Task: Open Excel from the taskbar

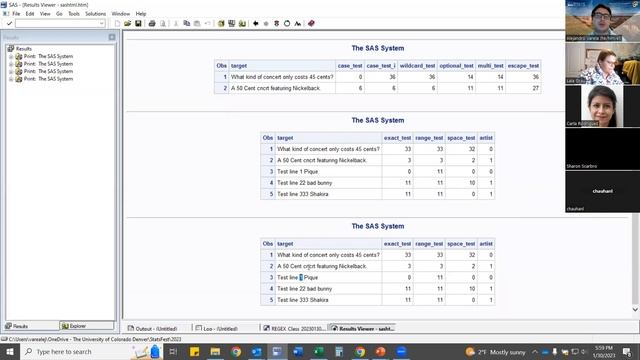Action: tap(319, 351)
